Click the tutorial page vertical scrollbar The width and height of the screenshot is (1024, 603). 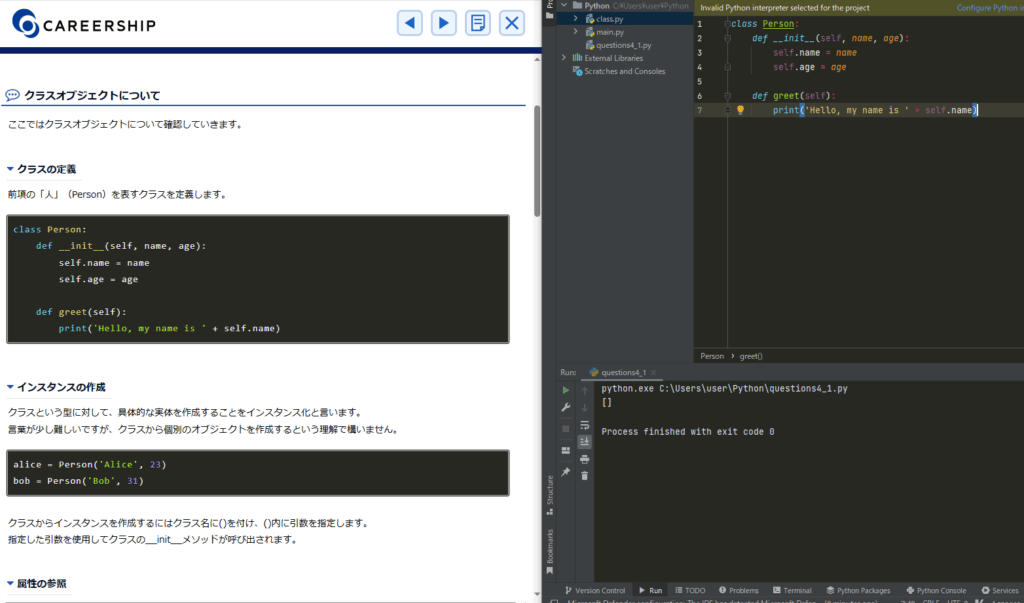pyautogui.click(x=537, y=160)
